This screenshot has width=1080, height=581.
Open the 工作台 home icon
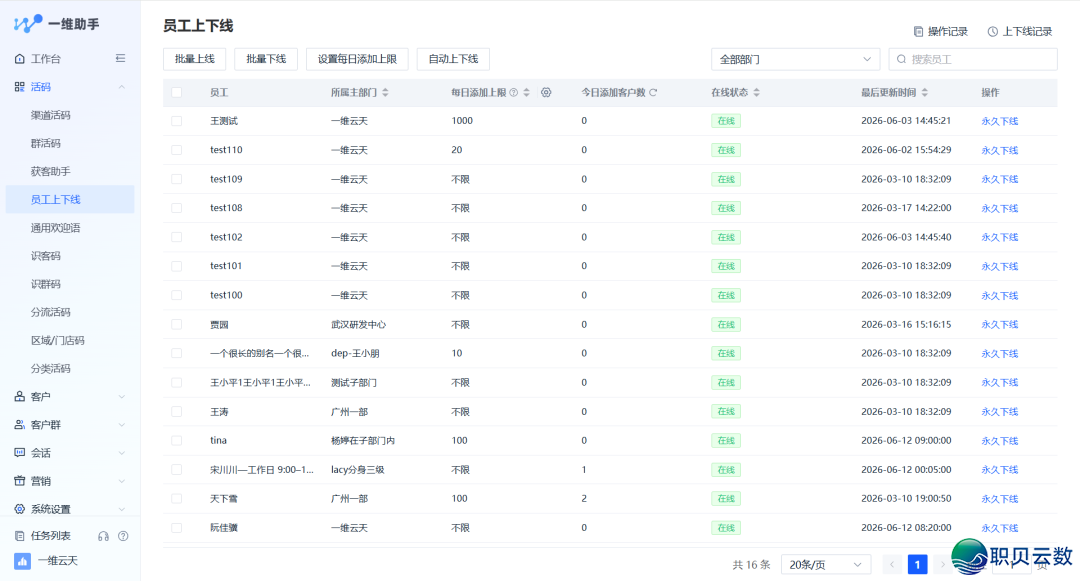pos(19,59)
